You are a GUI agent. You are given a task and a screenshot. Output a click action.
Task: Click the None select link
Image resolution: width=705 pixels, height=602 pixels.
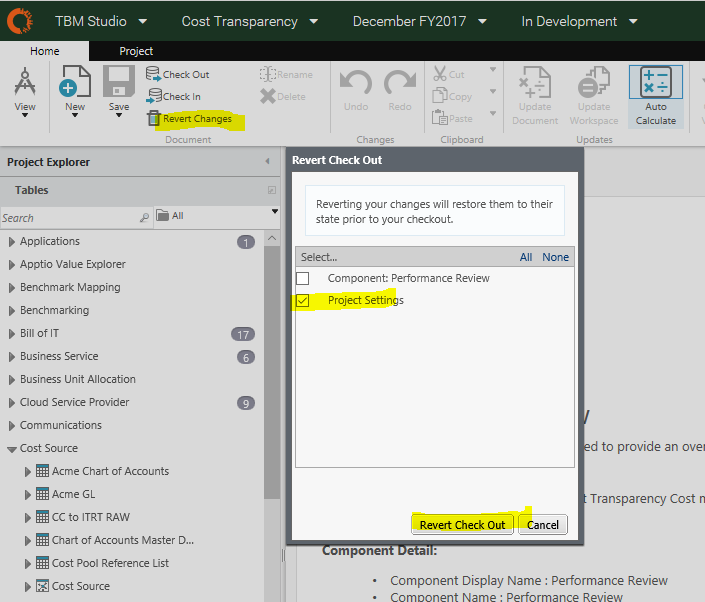pyautogui.click(x=555, y=257)
